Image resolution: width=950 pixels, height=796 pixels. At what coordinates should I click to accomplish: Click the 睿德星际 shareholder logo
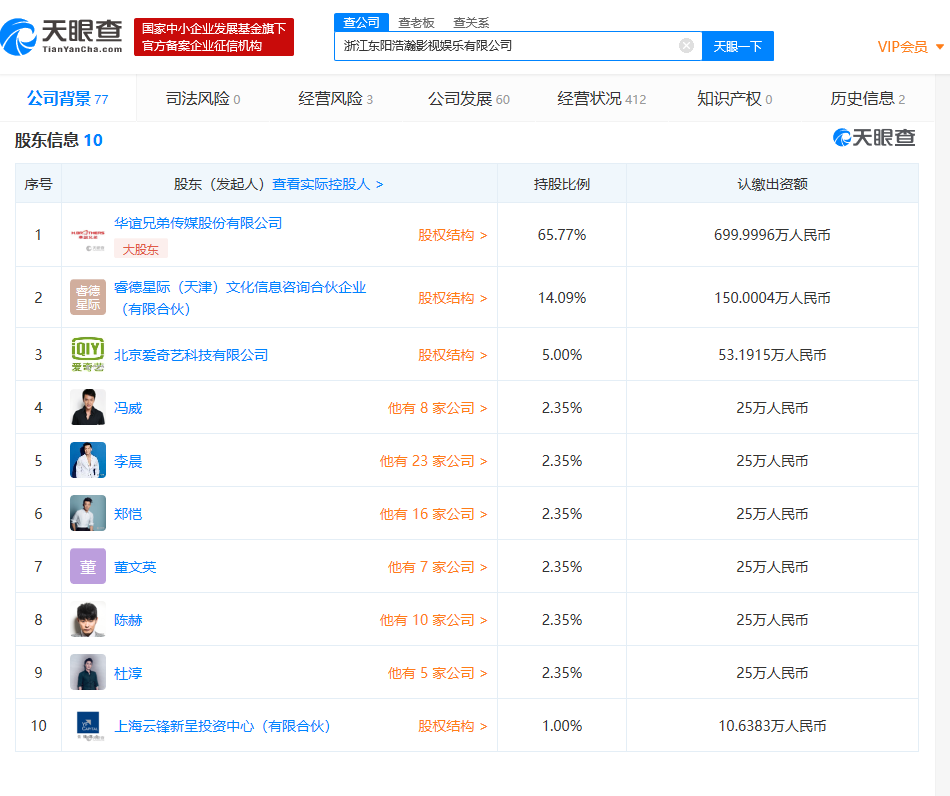(88, 298)
